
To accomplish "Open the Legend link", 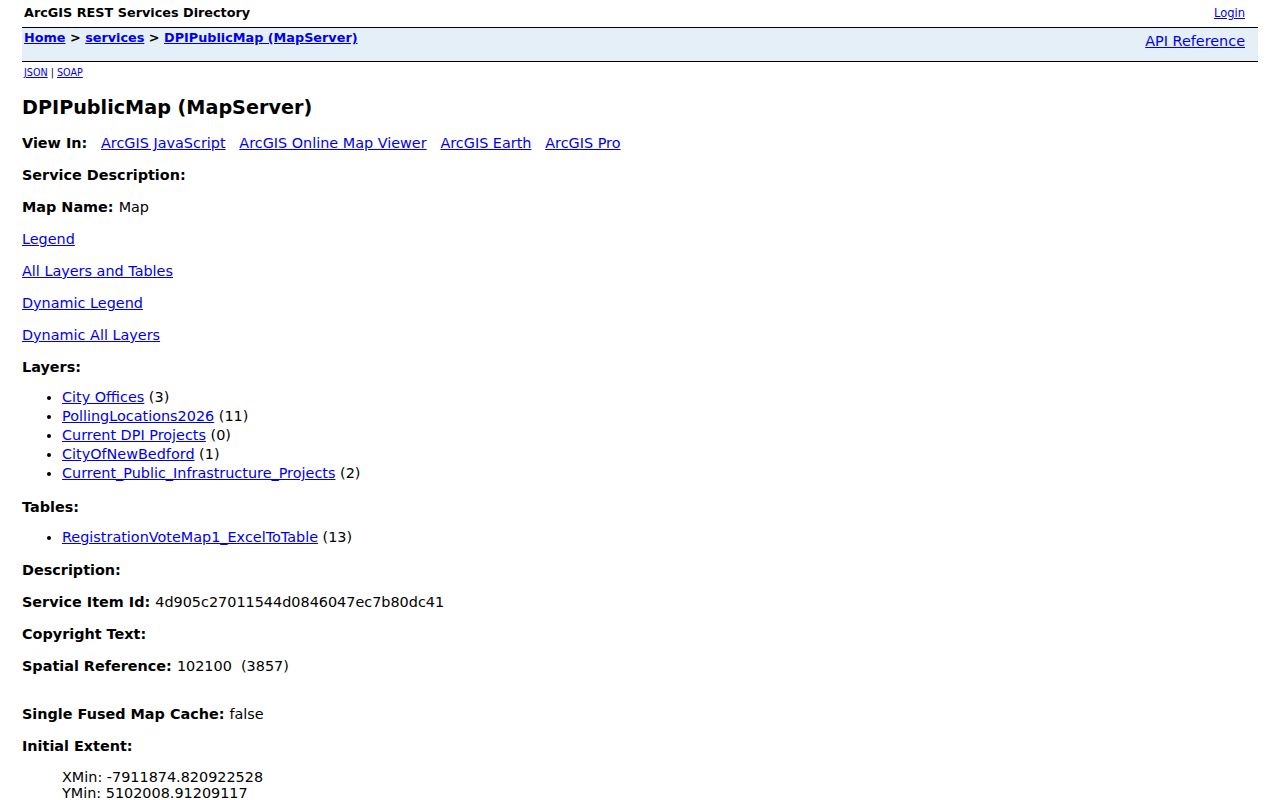I will click(x=48, y=239).
